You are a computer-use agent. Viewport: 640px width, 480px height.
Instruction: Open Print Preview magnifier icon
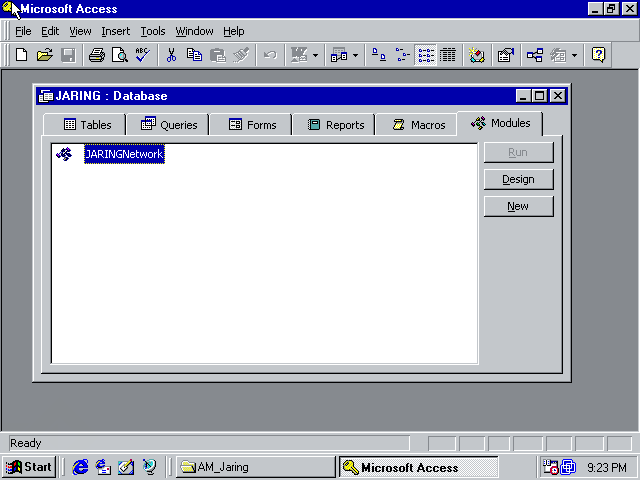[x=120, y=55]
